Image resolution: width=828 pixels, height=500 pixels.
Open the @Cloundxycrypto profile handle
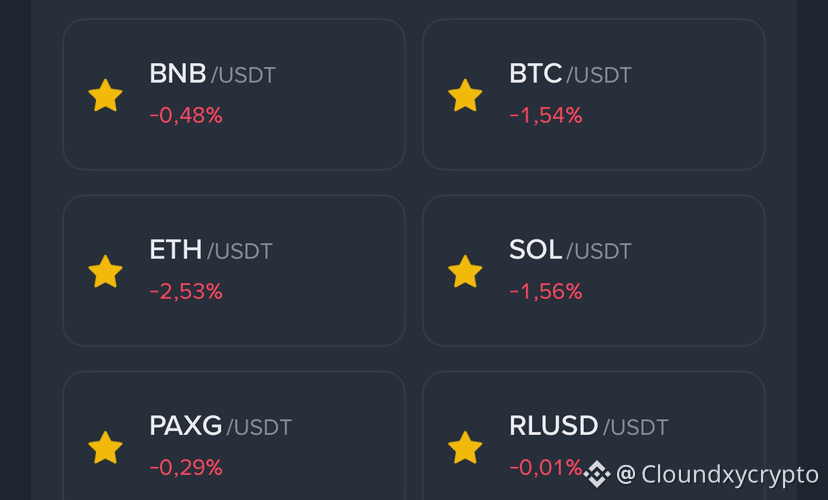tap(717, 474)
